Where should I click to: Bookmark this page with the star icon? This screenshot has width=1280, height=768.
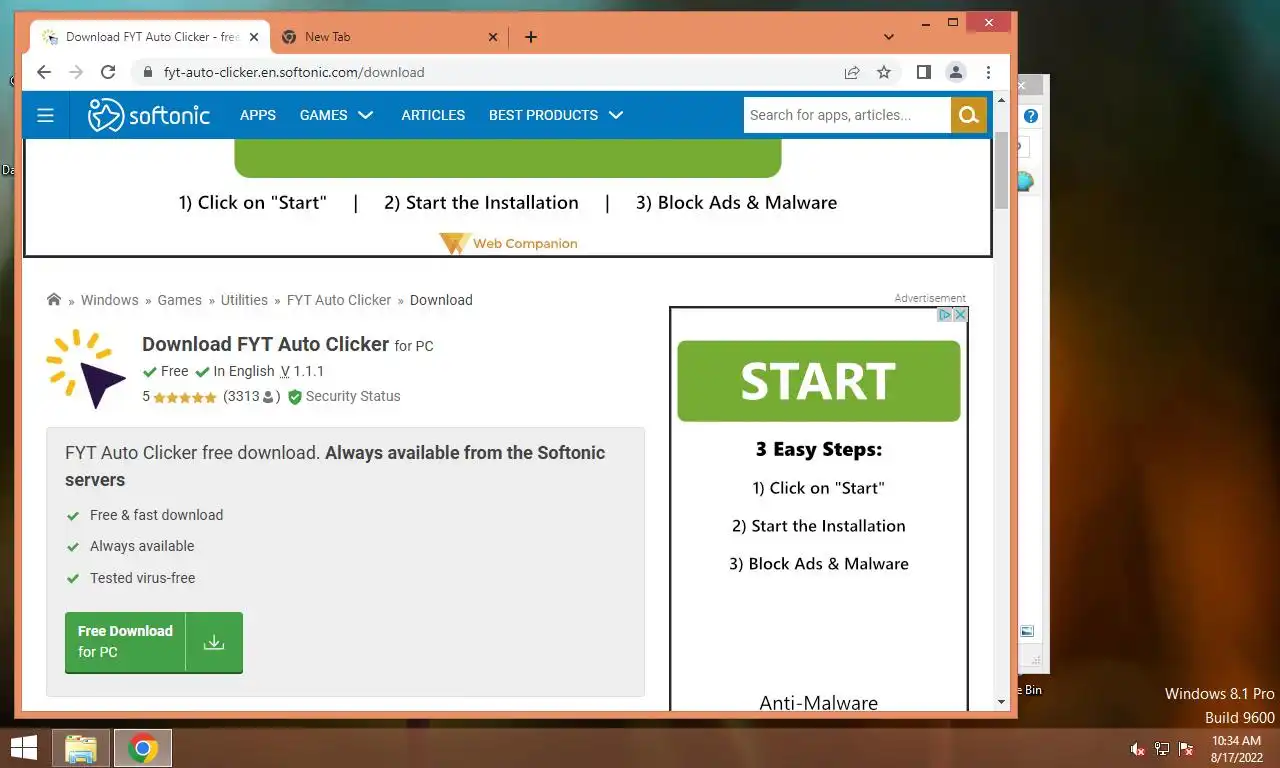point(884,72)
